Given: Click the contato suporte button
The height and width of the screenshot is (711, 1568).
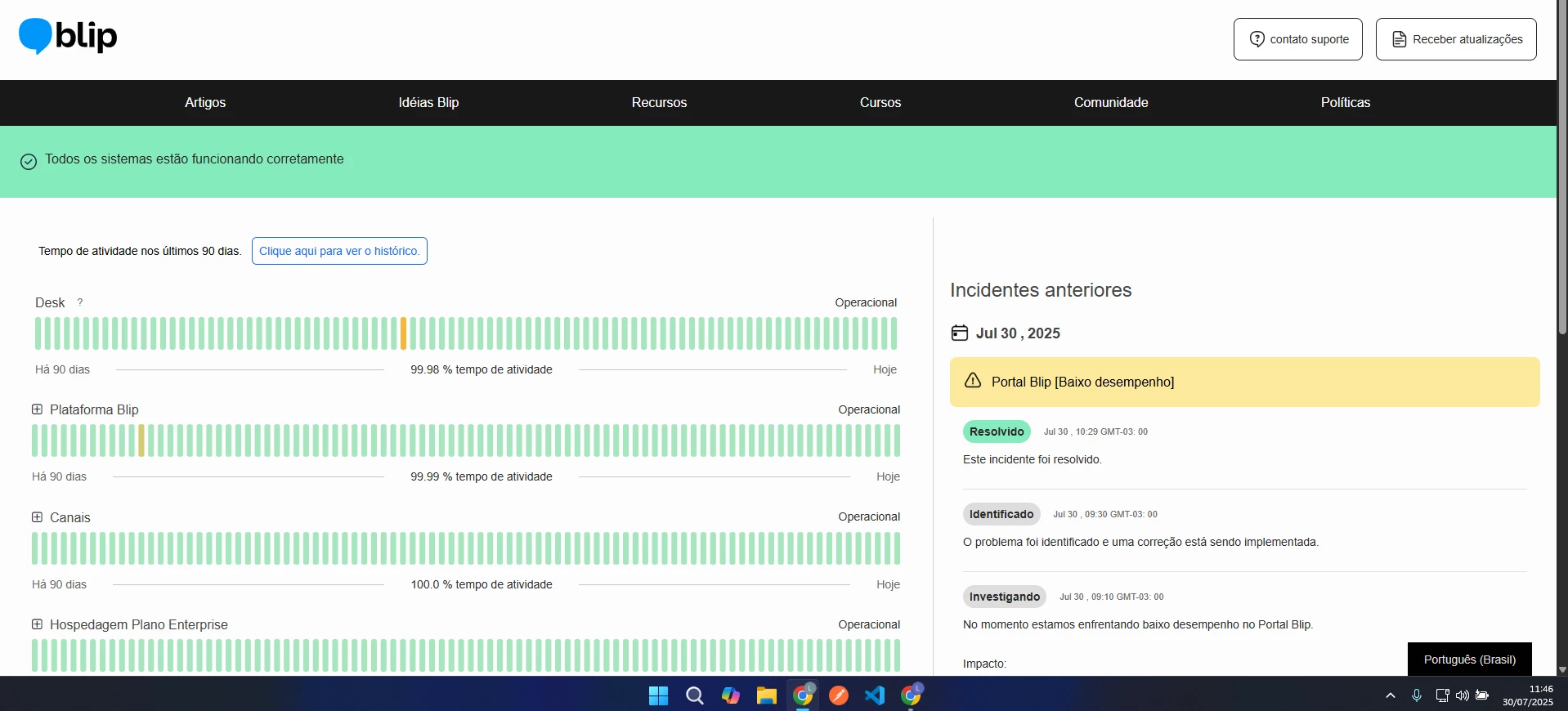Looking at the screenshot, I should (1298, 39).
